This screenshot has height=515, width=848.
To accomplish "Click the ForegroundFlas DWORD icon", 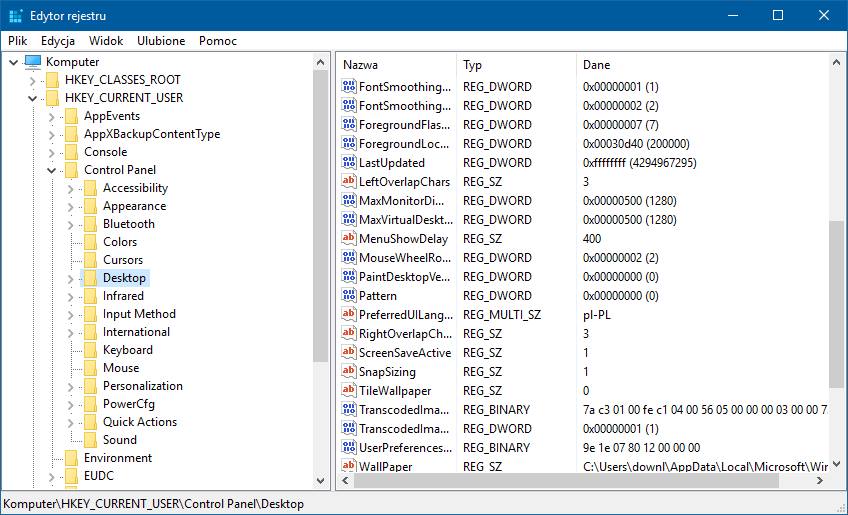I will [349, 124].
